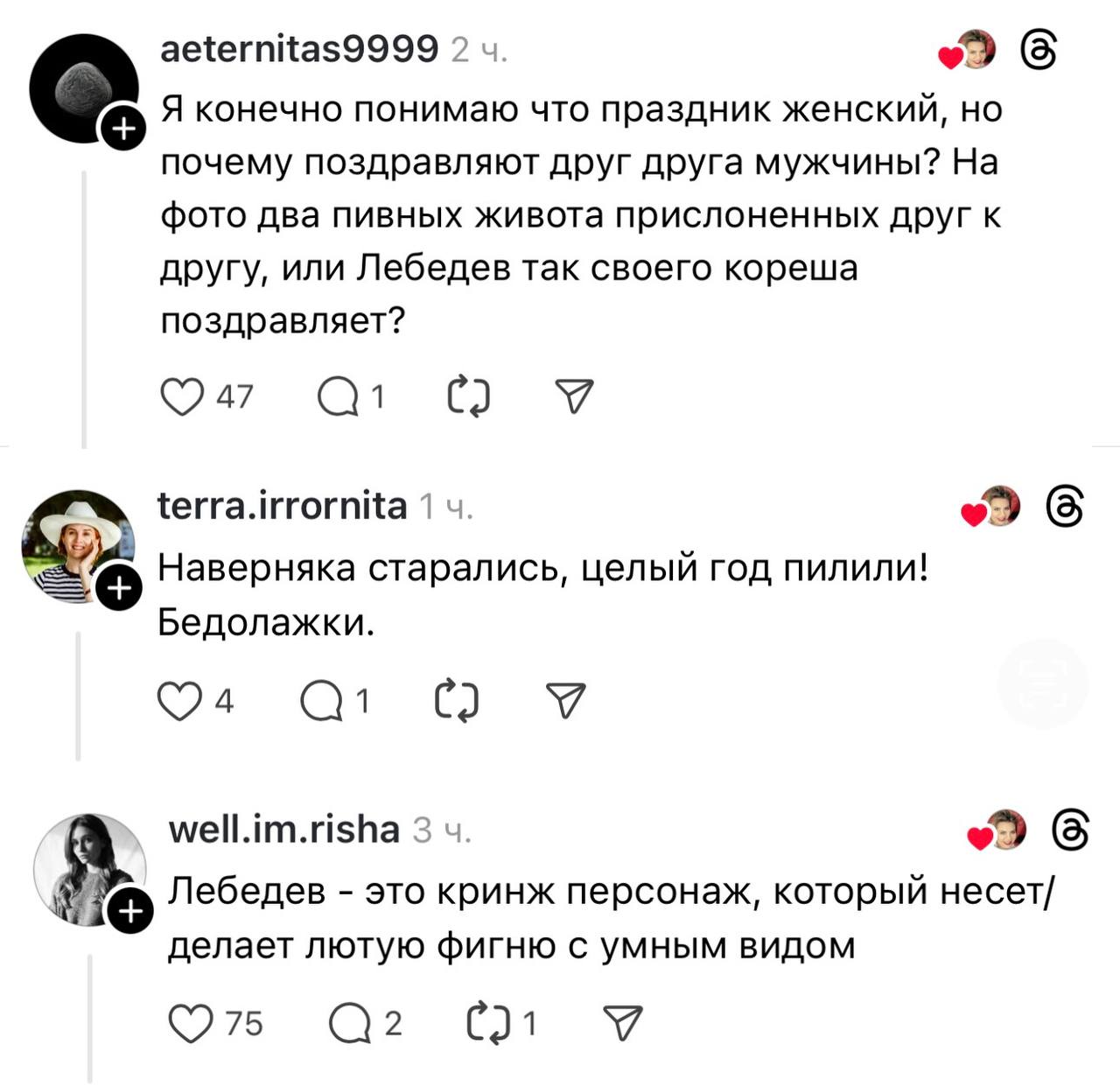Like the aeternitas9999 comment
Viewport: 1120px width, 1086px height.
tap(182, 398)
